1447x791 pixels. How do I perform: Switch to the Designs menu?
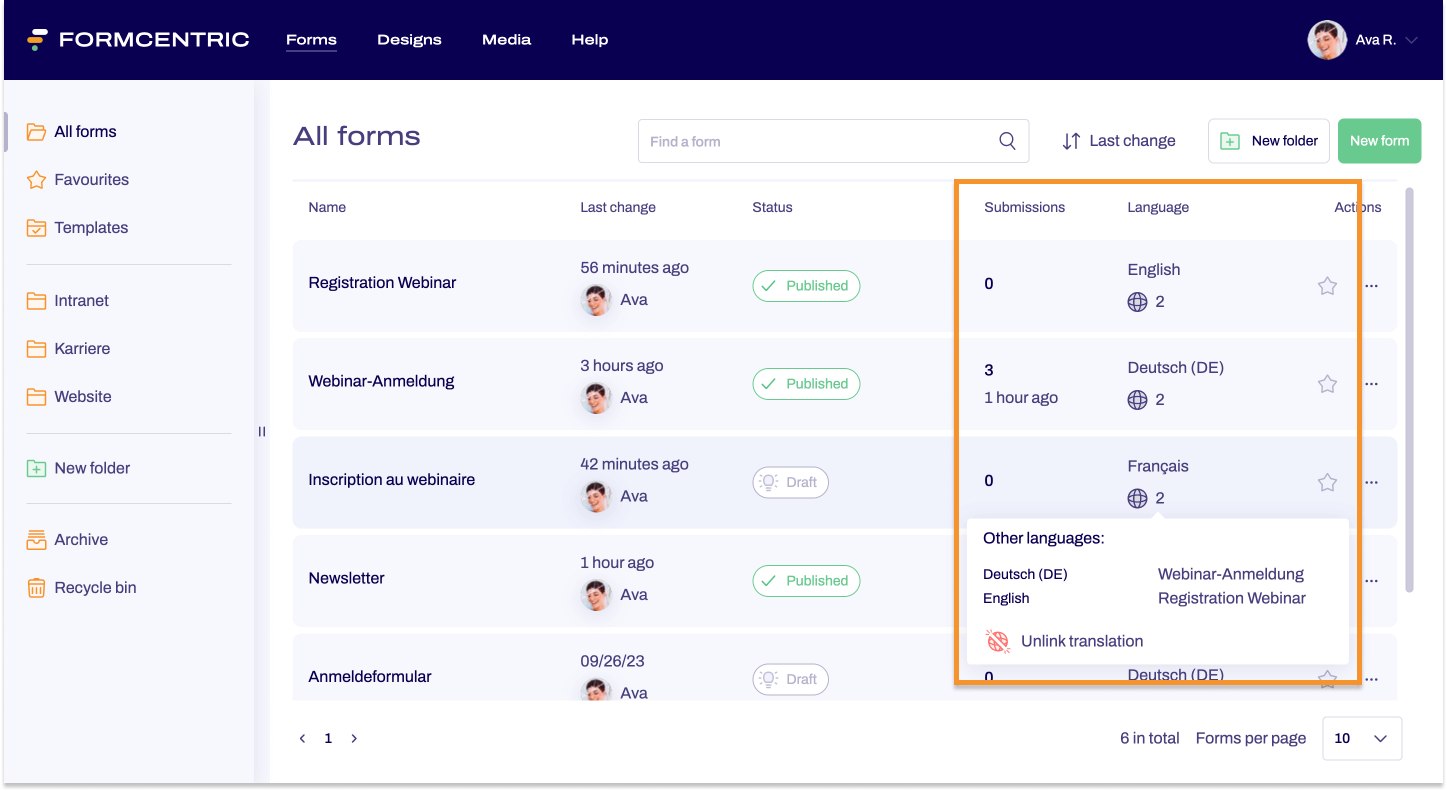pos(409,40)
